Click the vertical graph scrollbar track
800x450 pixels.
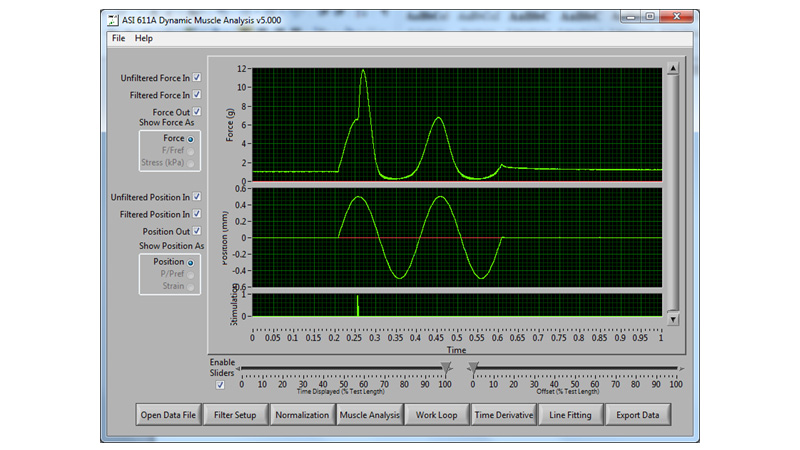[x=673, y=194]
